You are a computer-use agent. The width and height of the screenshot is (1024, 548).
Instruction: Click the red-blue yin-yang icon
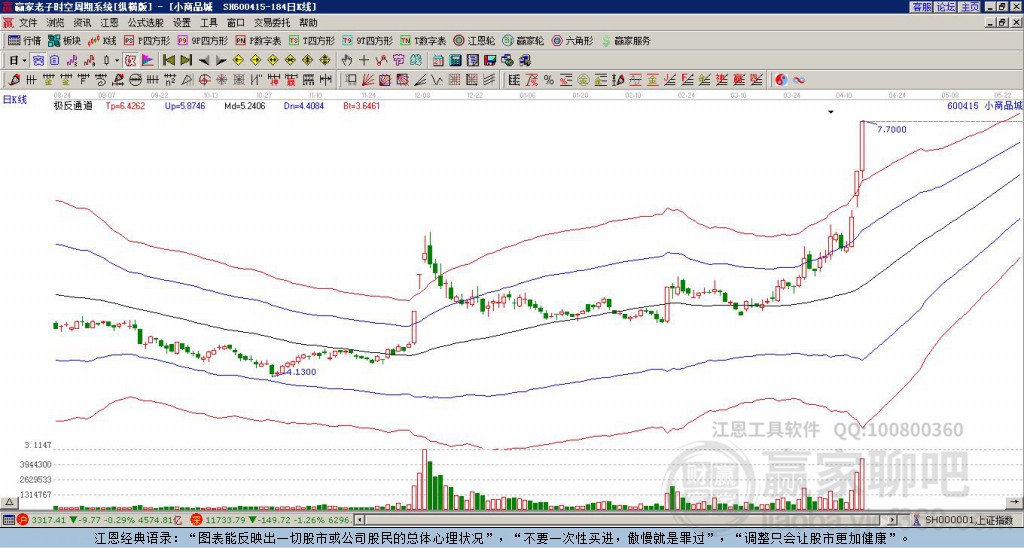tap(782, 80)
